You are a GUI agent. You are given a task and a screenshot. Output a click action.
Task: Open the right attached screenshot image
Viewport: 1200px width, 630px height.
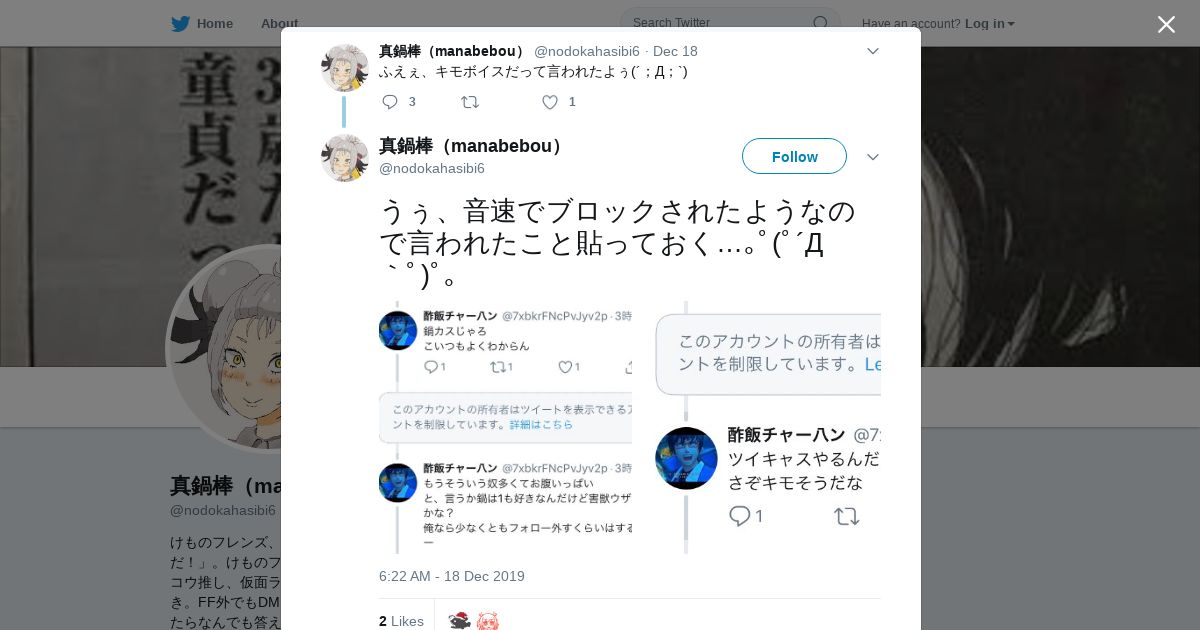click(x=768, y=428)
